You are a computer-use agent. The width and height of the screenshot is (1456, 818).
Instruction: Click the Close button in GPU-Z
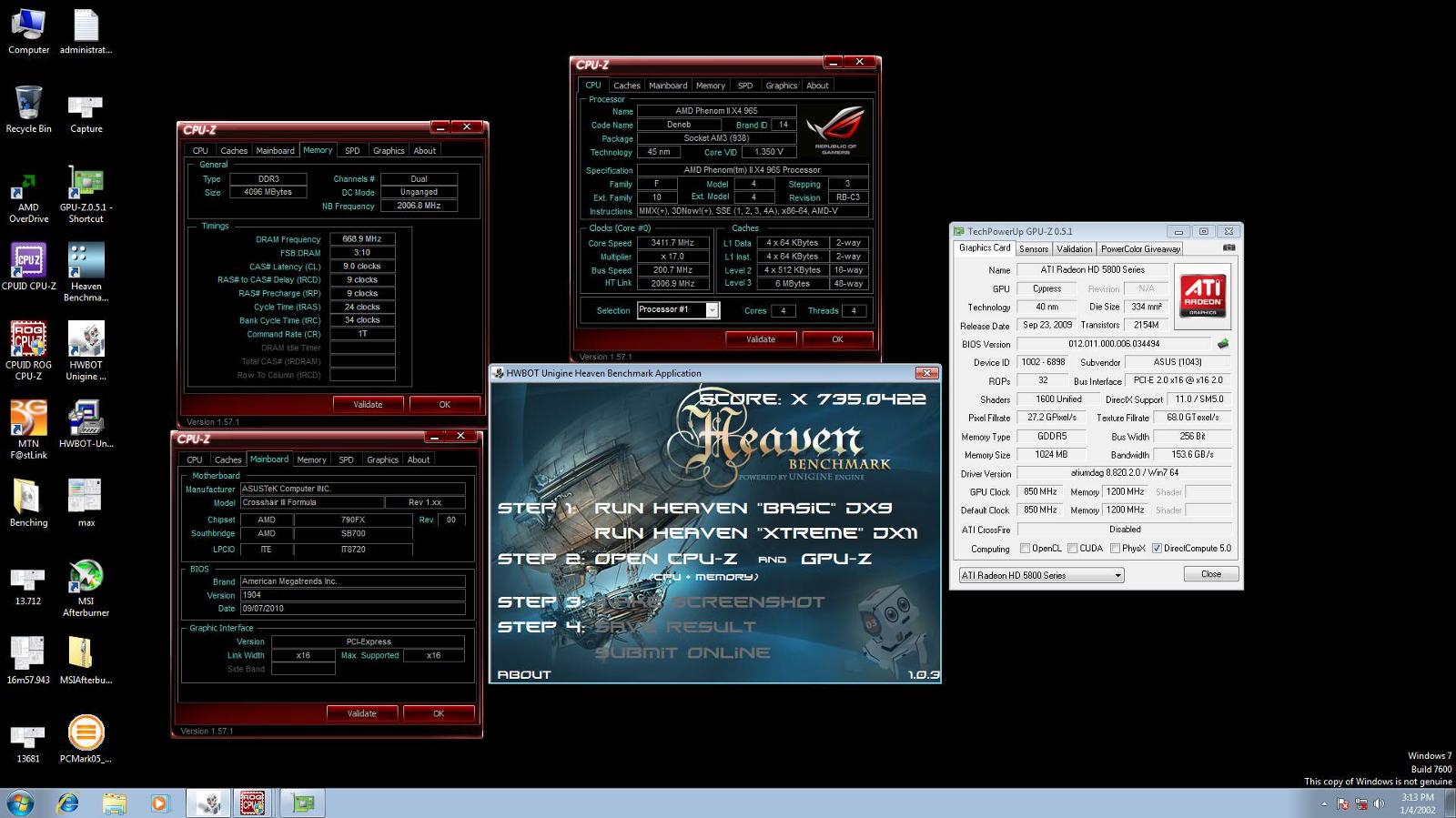coord(1211,574)
